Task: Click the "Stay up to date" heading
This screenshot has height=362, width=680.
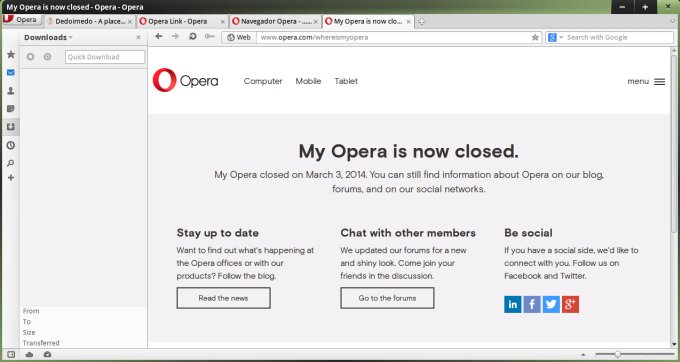Action: click(218, 233)
